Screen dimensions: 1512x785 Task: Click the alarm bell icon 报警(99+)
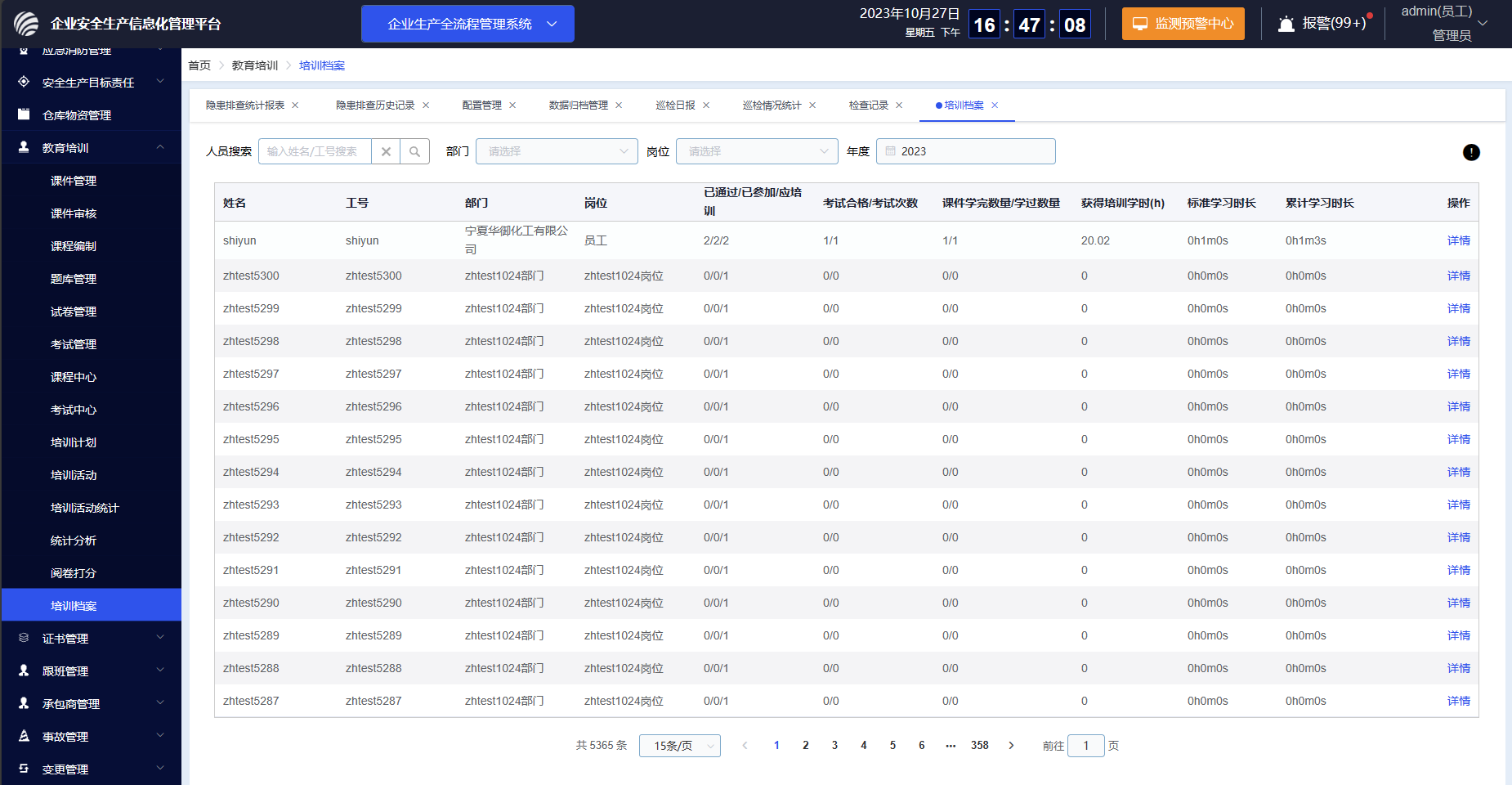click(x=1286, y=24)
